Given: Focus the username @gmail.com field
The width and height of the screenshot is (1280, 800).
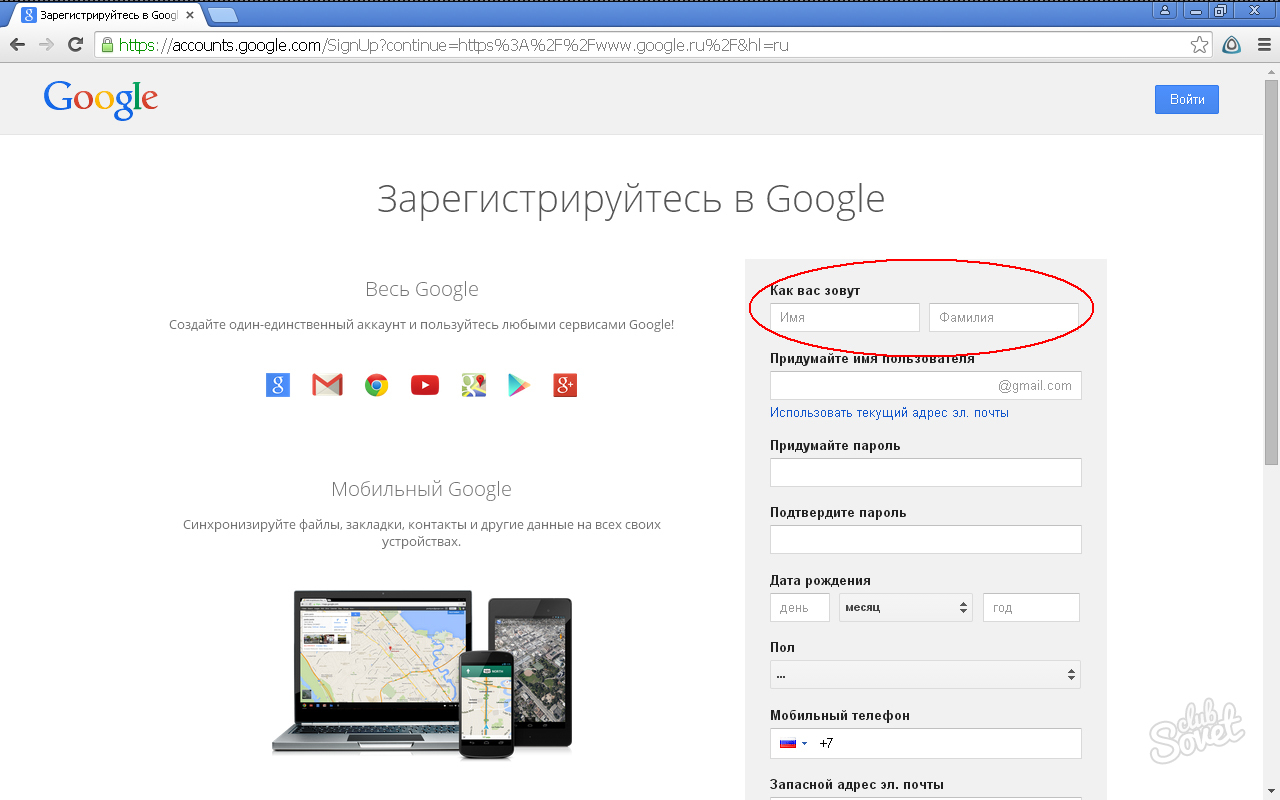Looking at the screenshot, I should [x=925, y=385].
